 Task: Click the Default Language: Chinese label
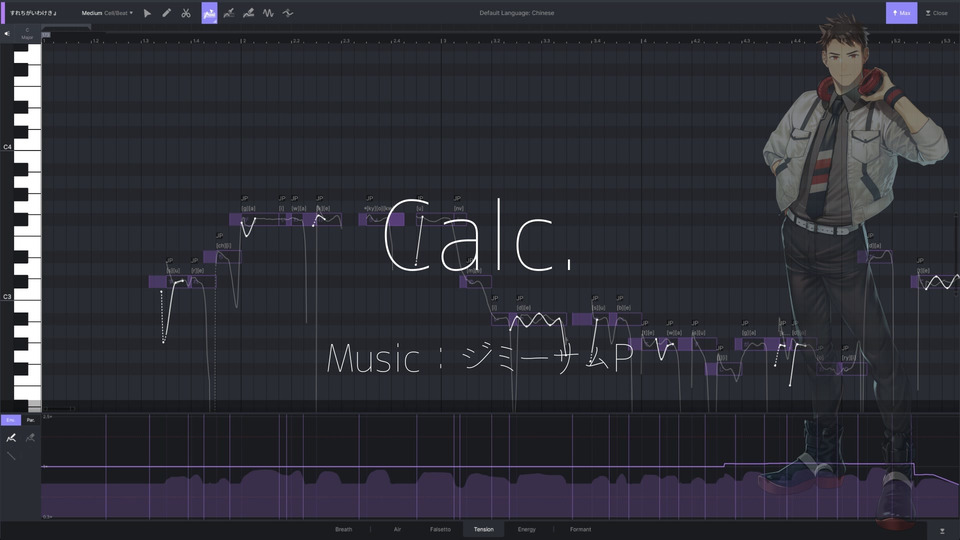pos(517,13)
